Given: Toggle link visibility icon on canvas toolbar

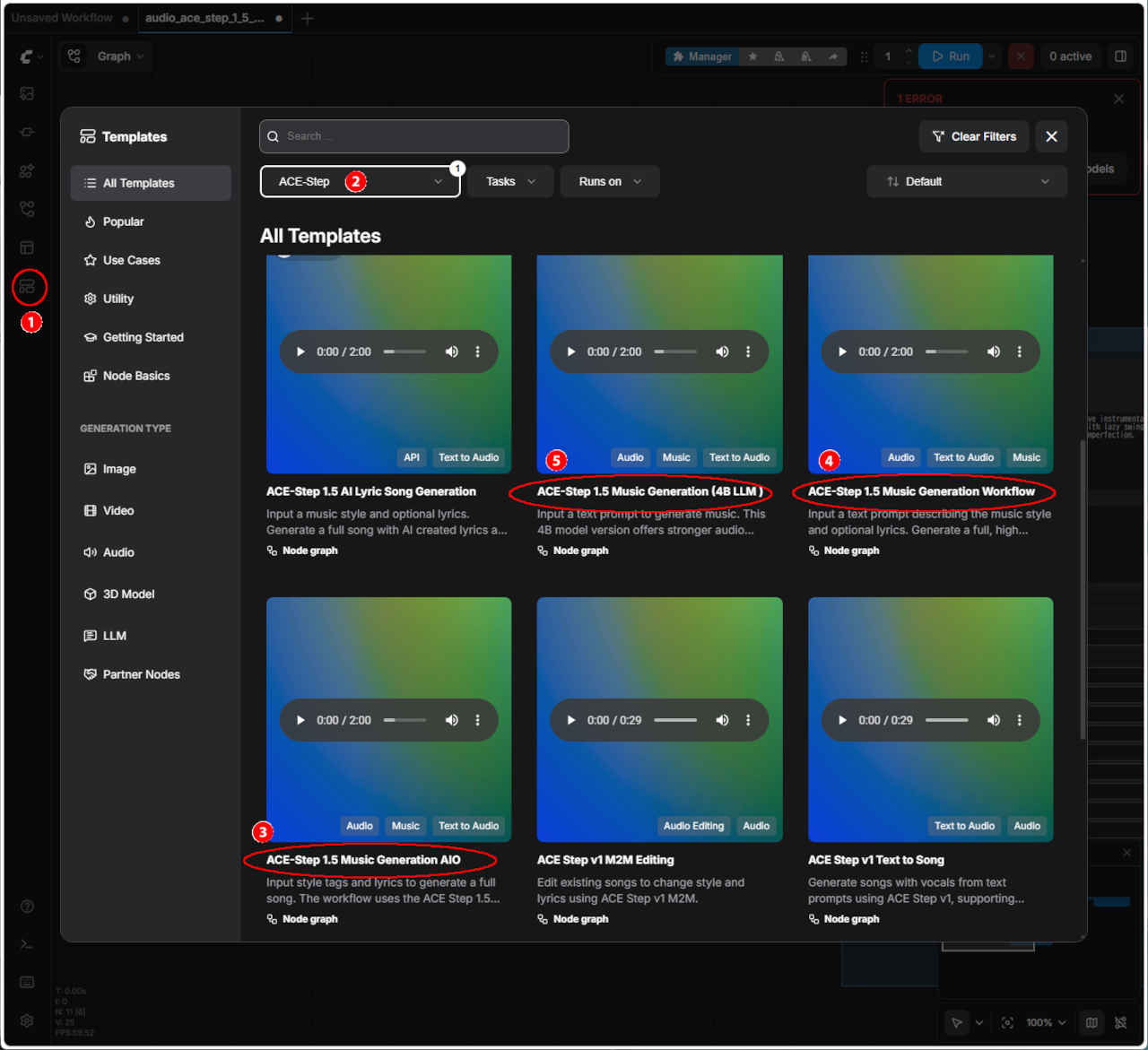Looking at the screenshot, I should (1120, 1022).
